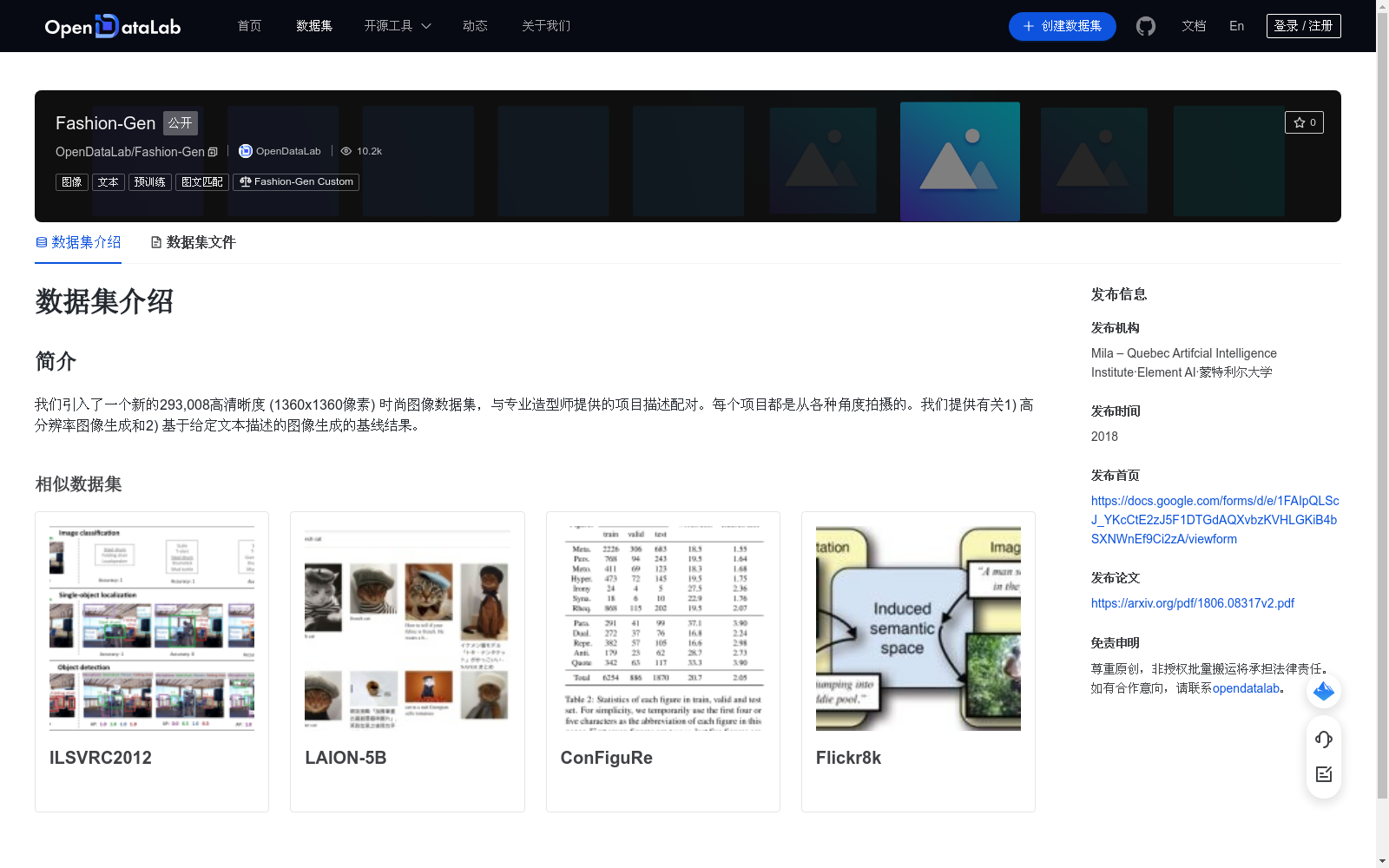The width and height of the screenshot is (1389, 868).
Task: Copy the OpenDataLab/Fashion-Gen path icon
Action: (x=213, y=152)
